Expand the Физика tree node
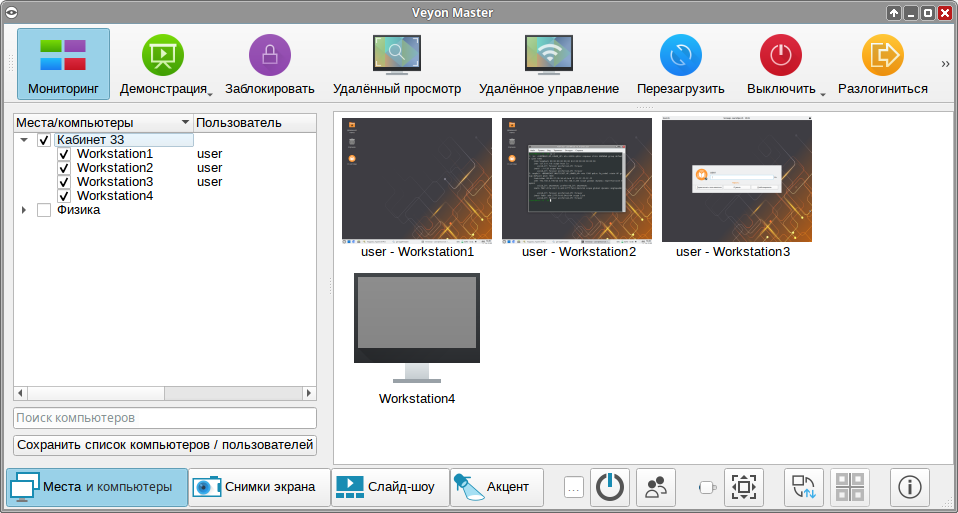Screen dimensions: 958x513 tap(24, 210)
